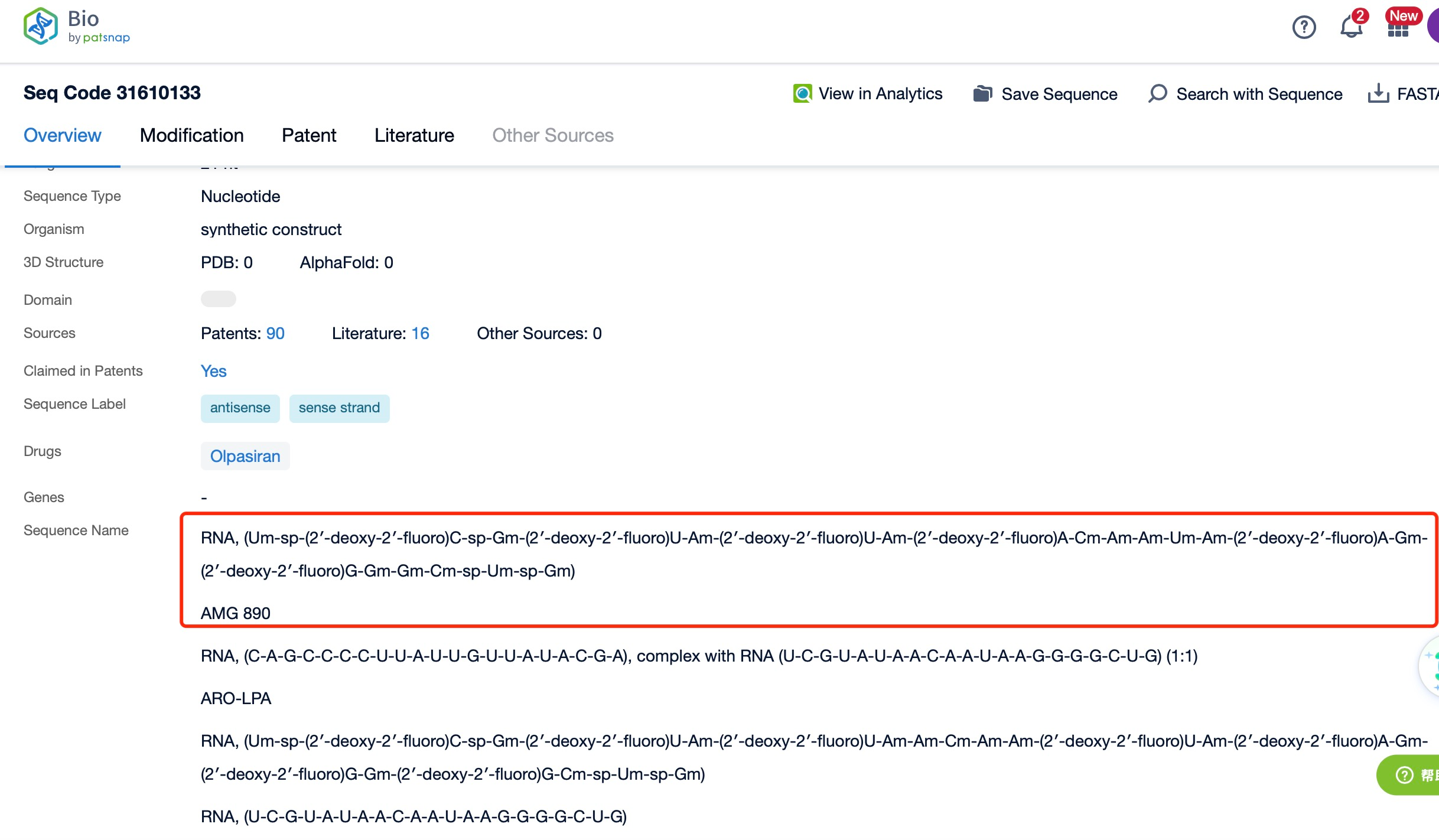Switch to the Patent tab
Viewport: 1439px width, 840px height.
pos(308,135)
